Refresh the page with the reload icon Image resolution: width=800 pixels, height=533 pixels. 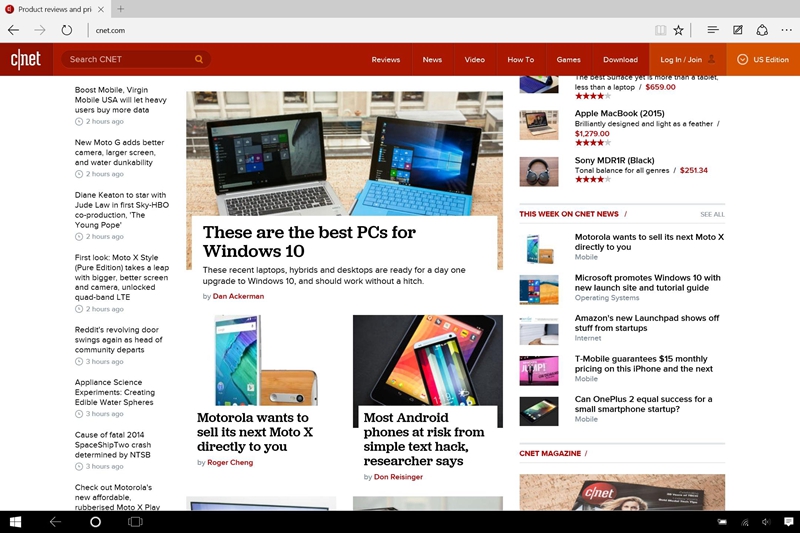(x=67, y=30)
